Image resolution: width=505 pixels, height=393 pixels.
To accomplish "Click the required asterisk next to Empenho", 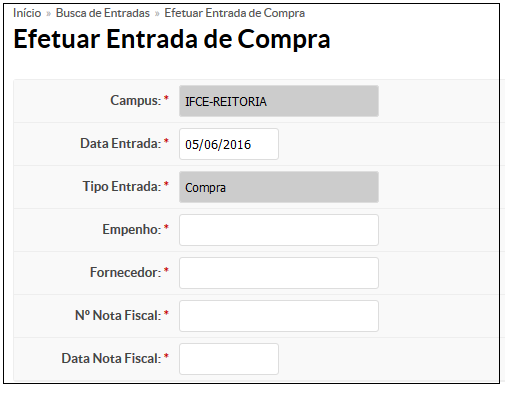I will click(x=166, y=227).
